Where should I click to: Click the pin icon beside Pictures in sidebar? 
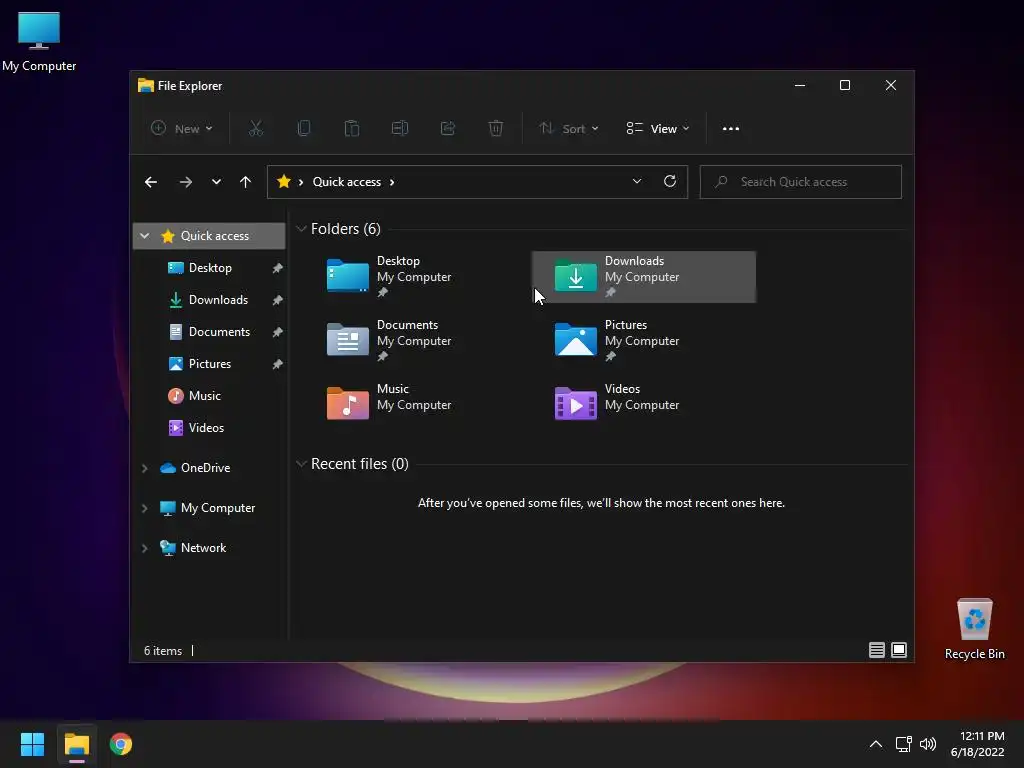tap(277, 364)
